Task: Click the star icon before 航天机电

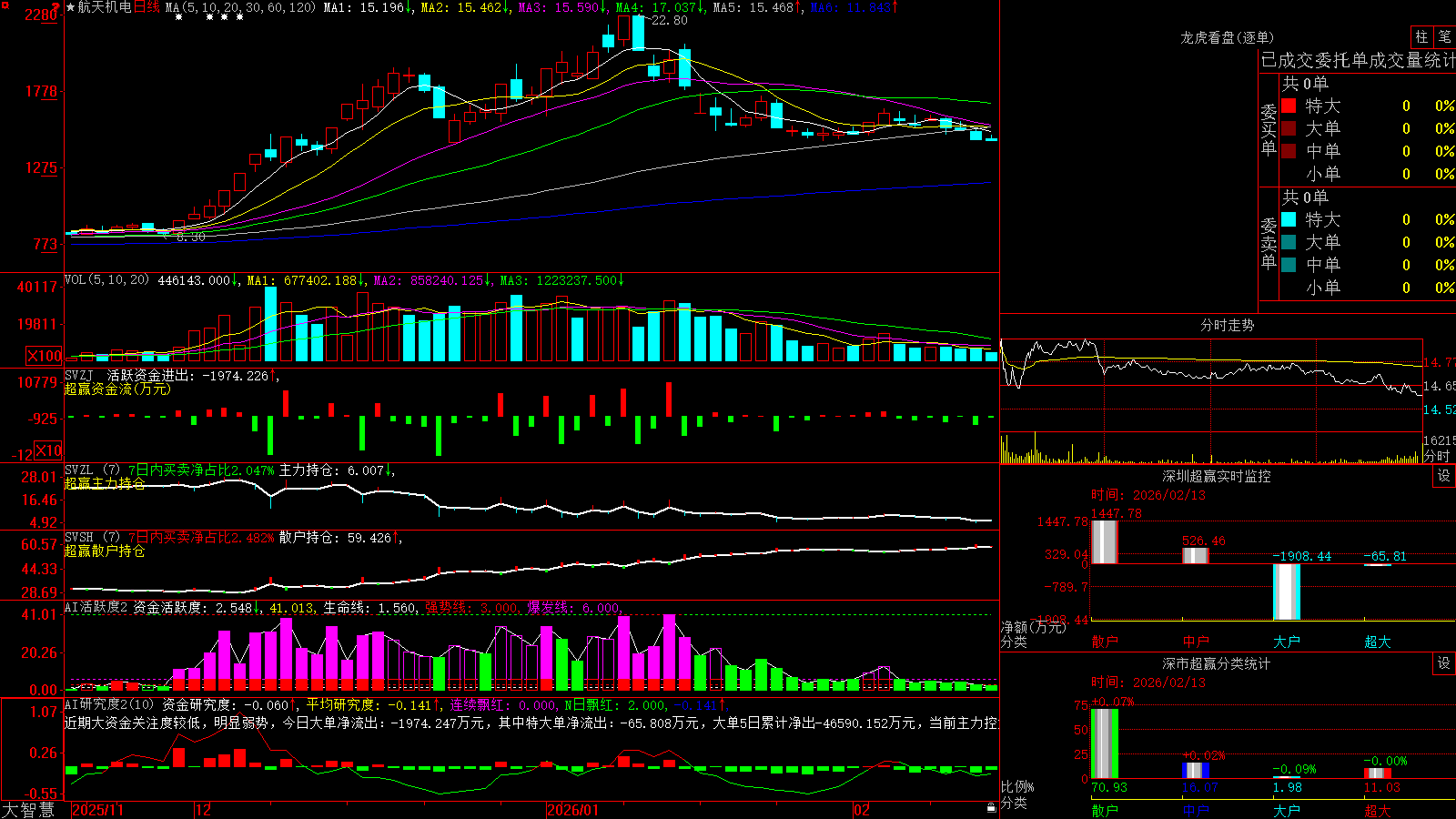Action: click(x=71, y=7)
